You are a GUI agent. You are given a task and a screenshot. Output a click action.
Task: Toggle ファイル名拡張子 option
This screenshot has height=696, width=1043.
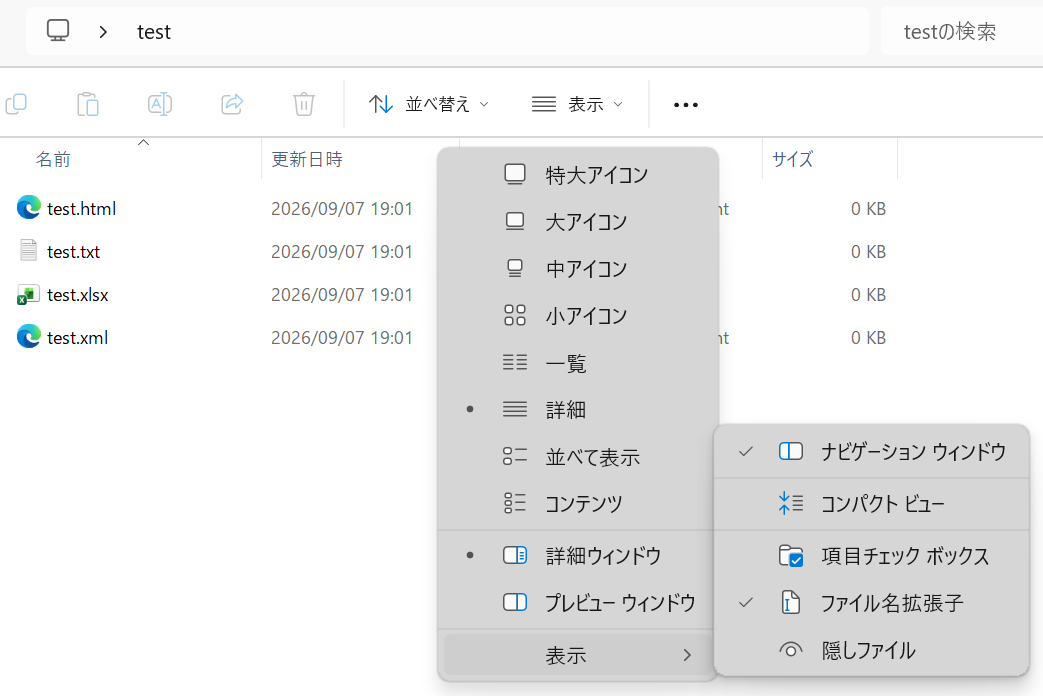[x=871, y=604]
